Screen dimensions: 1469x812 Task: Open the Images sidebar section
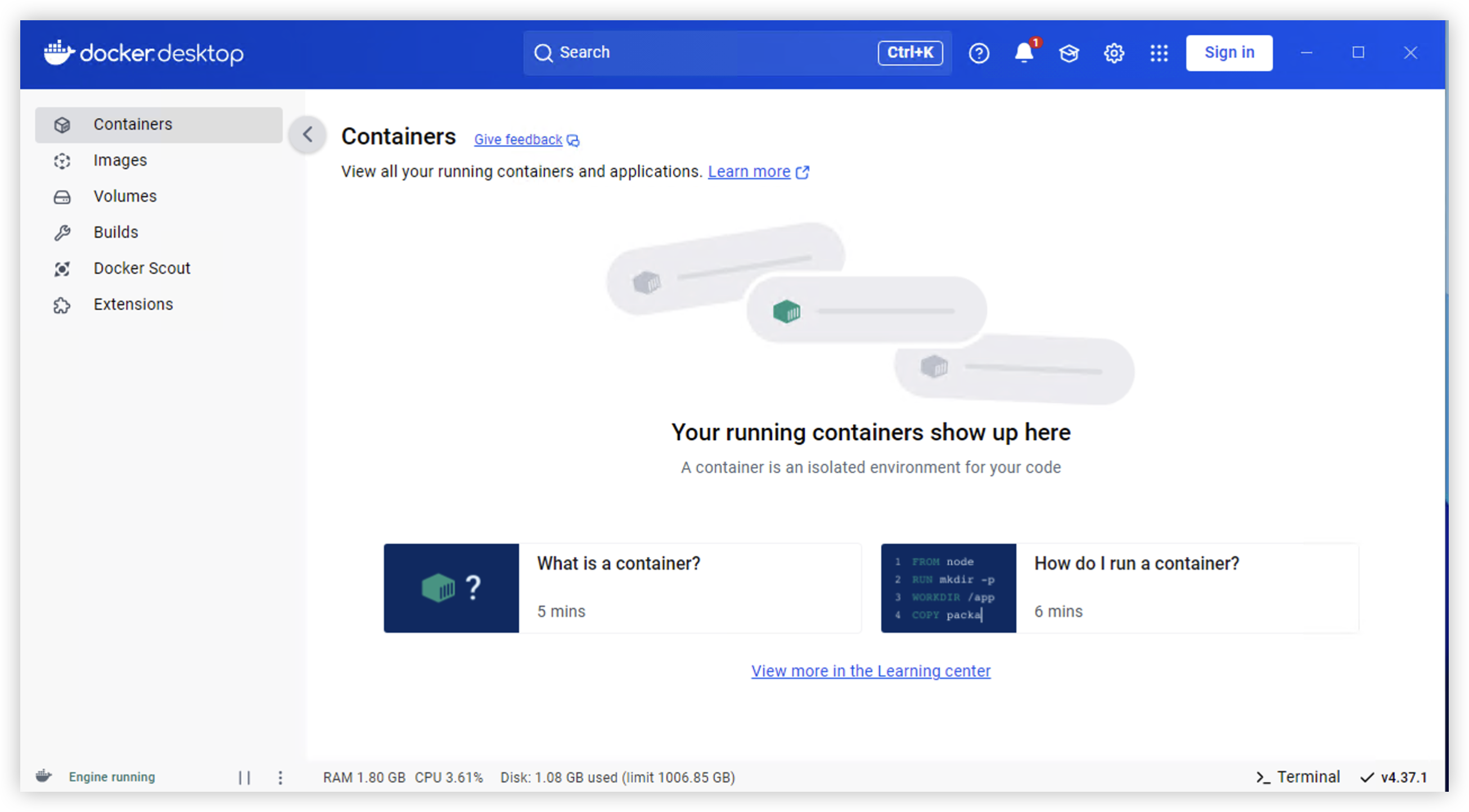159,160
